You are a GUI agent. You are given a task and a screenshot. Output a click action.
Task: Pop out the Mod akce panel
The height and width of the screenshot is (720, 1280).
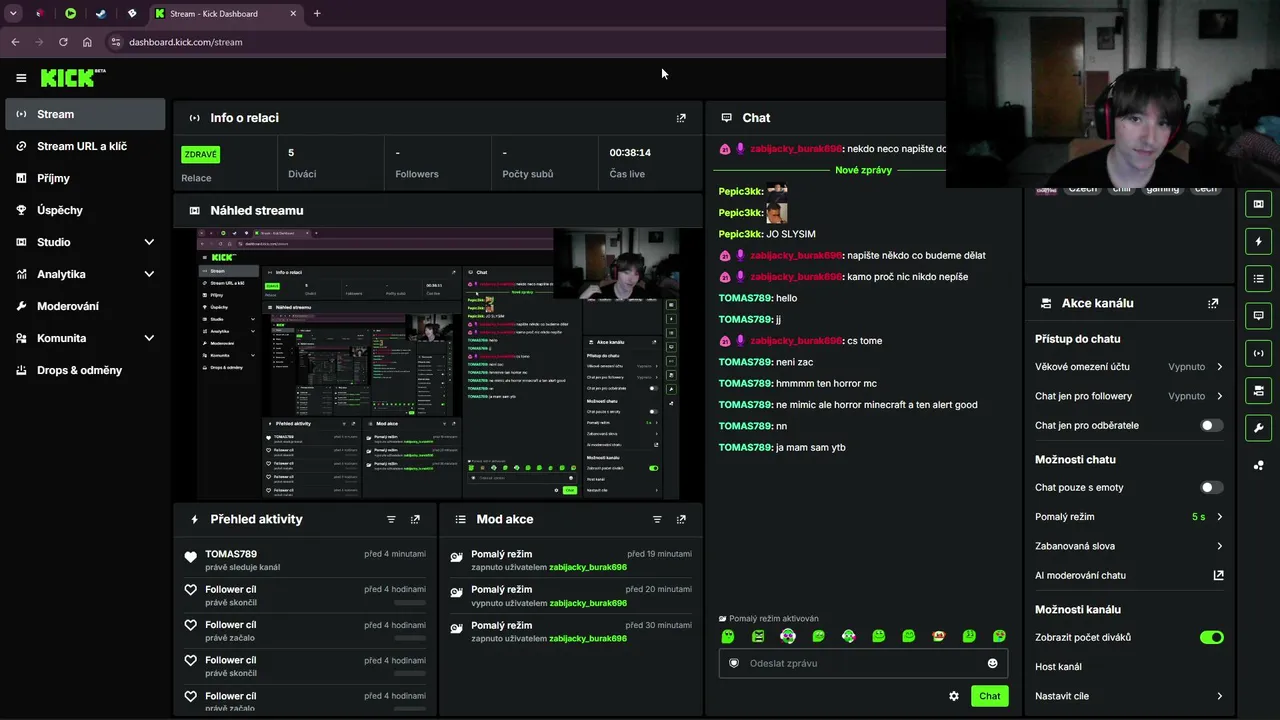(x=681, y=519)
